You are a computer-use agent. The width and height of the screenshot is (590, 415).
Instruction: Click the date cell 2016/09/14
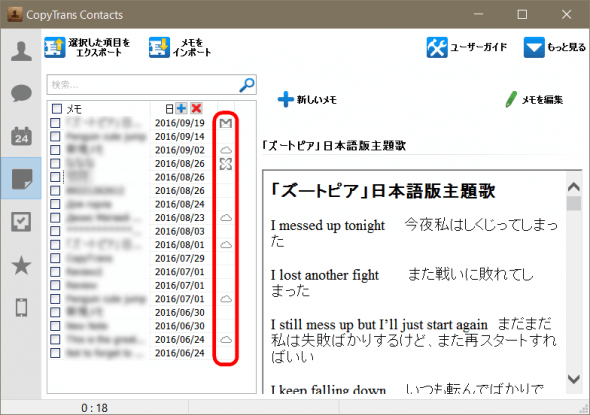[x=180, y=137]
